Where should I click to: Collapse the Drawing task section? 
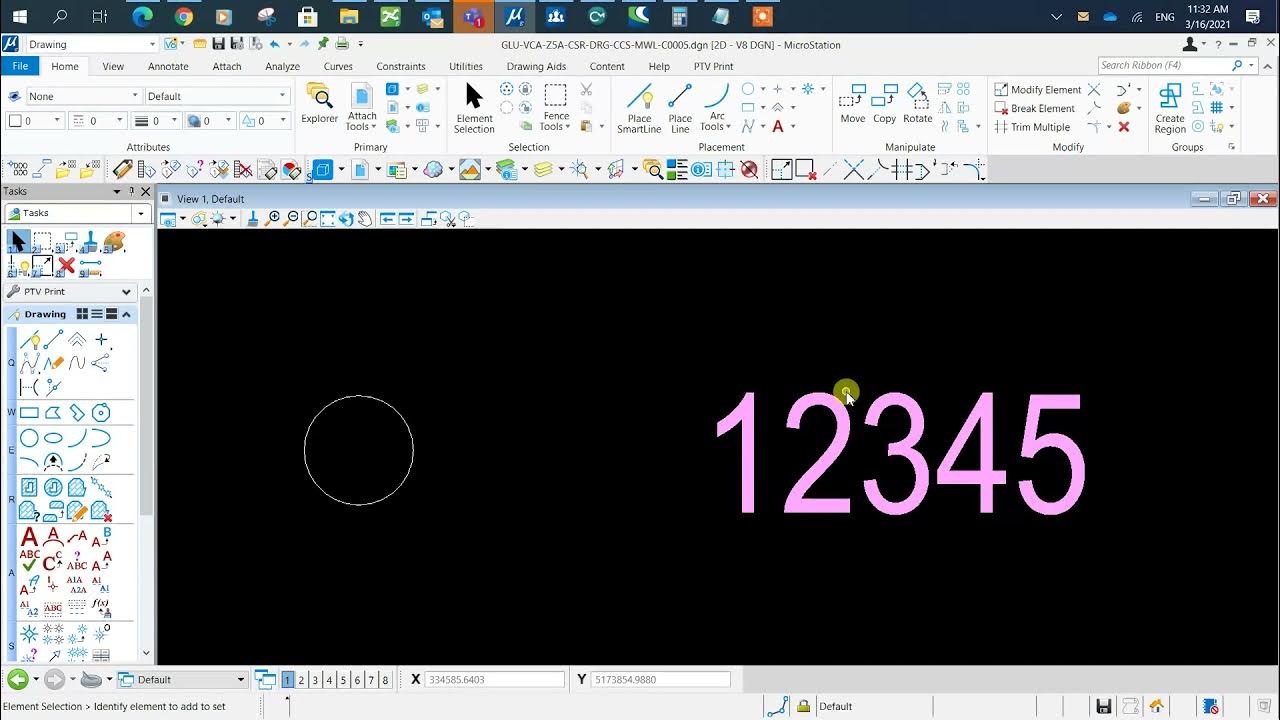click(126, 314)
